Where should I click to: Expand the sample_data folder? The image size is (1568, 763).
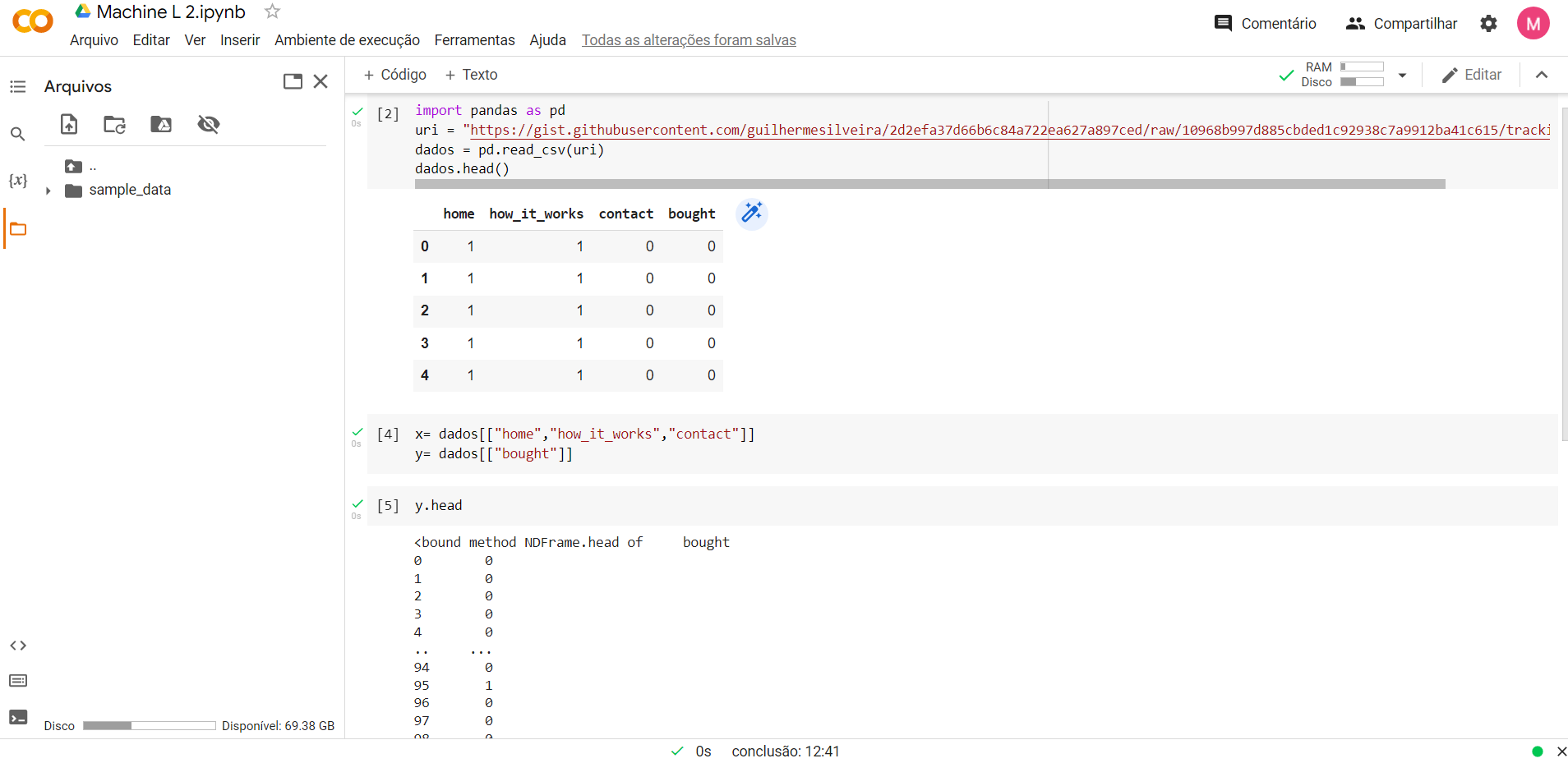48,191
